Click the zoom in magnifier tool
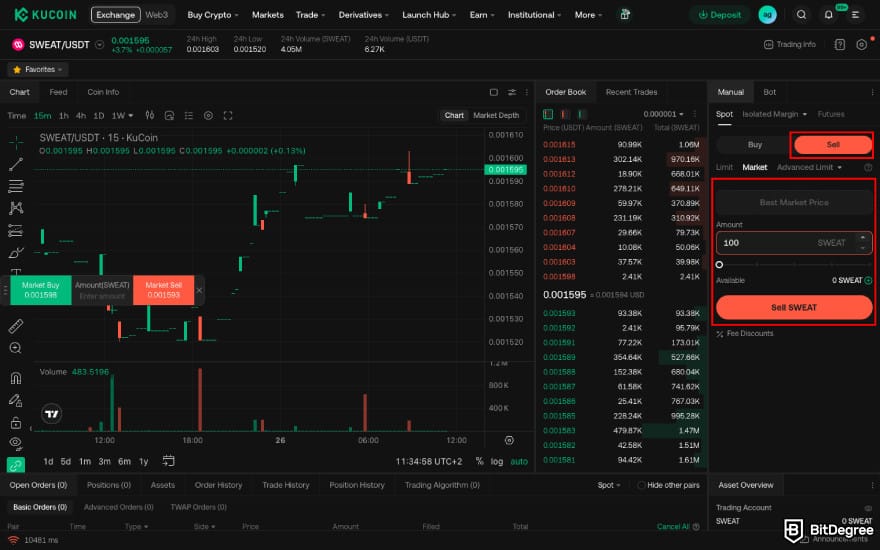This screenshot has height=550, width=880. click(x=16, y=348)
